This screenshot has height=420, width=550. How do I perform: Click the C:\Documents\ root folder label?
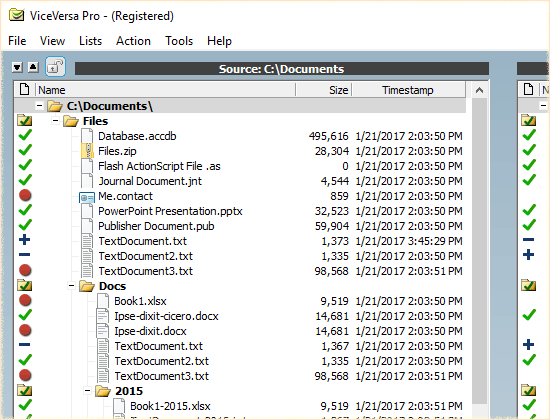coord(109,106)
